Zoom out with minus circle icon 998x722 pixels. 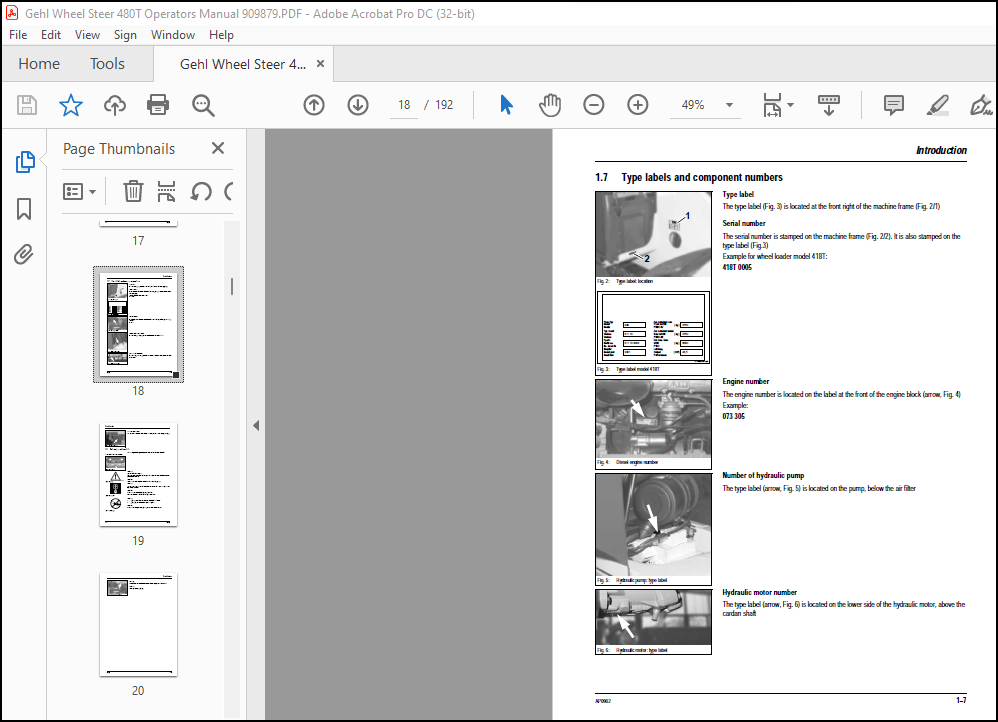pyautogui.click(x=593, y=105)
